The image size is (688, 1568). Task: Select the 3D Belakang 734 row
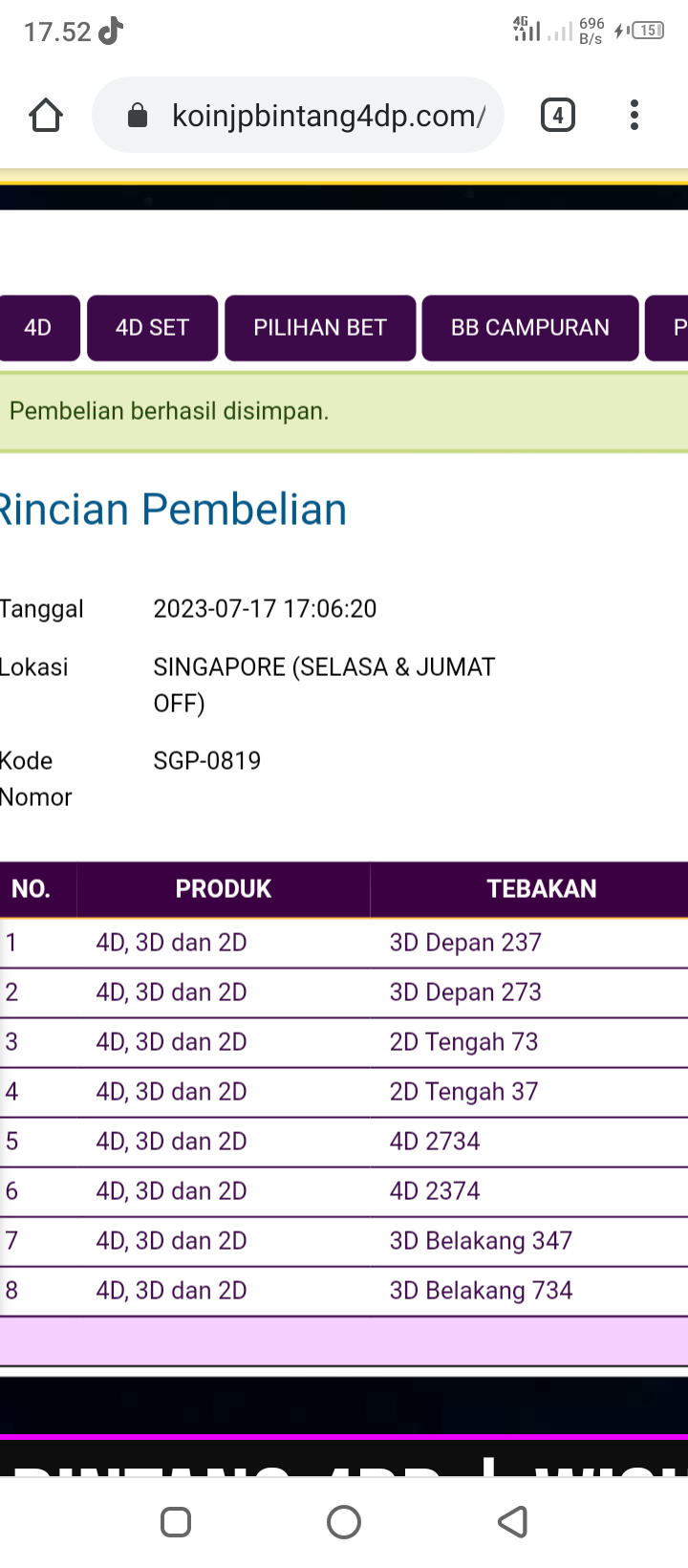(481, 1291)
